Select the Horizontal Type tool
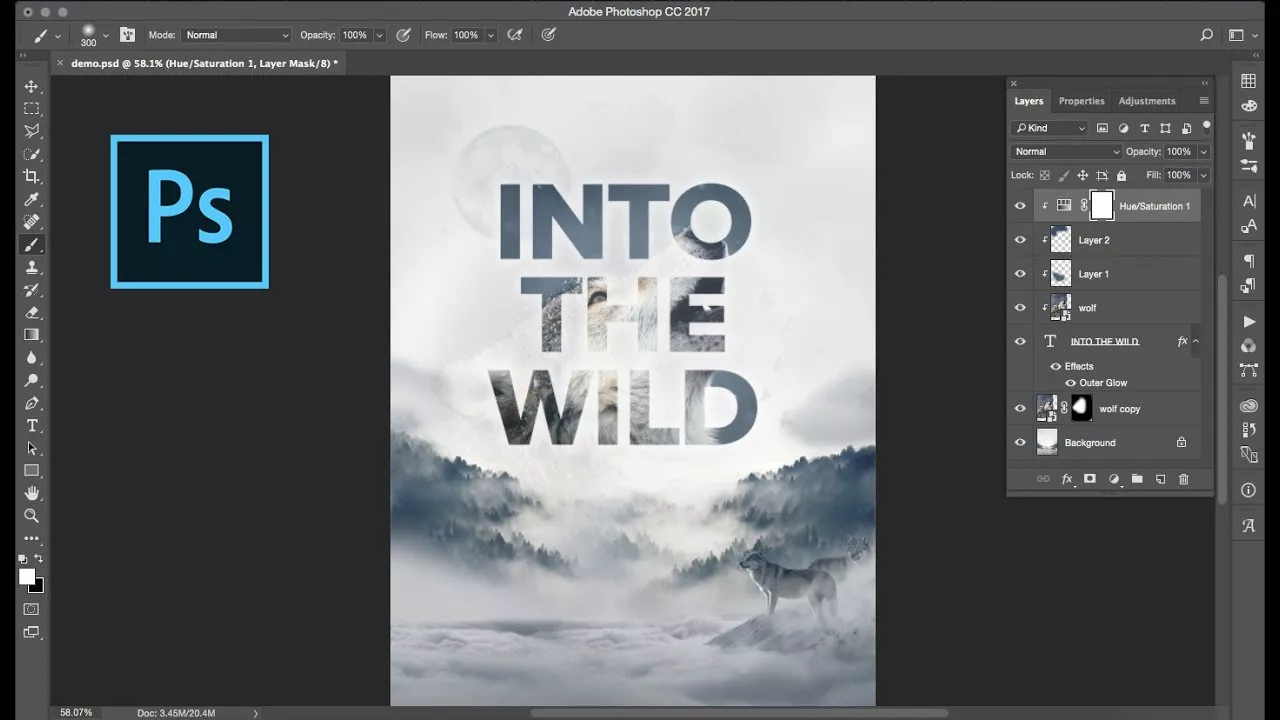This screenshot has width=1280, height=720. [x=32, y=425]
